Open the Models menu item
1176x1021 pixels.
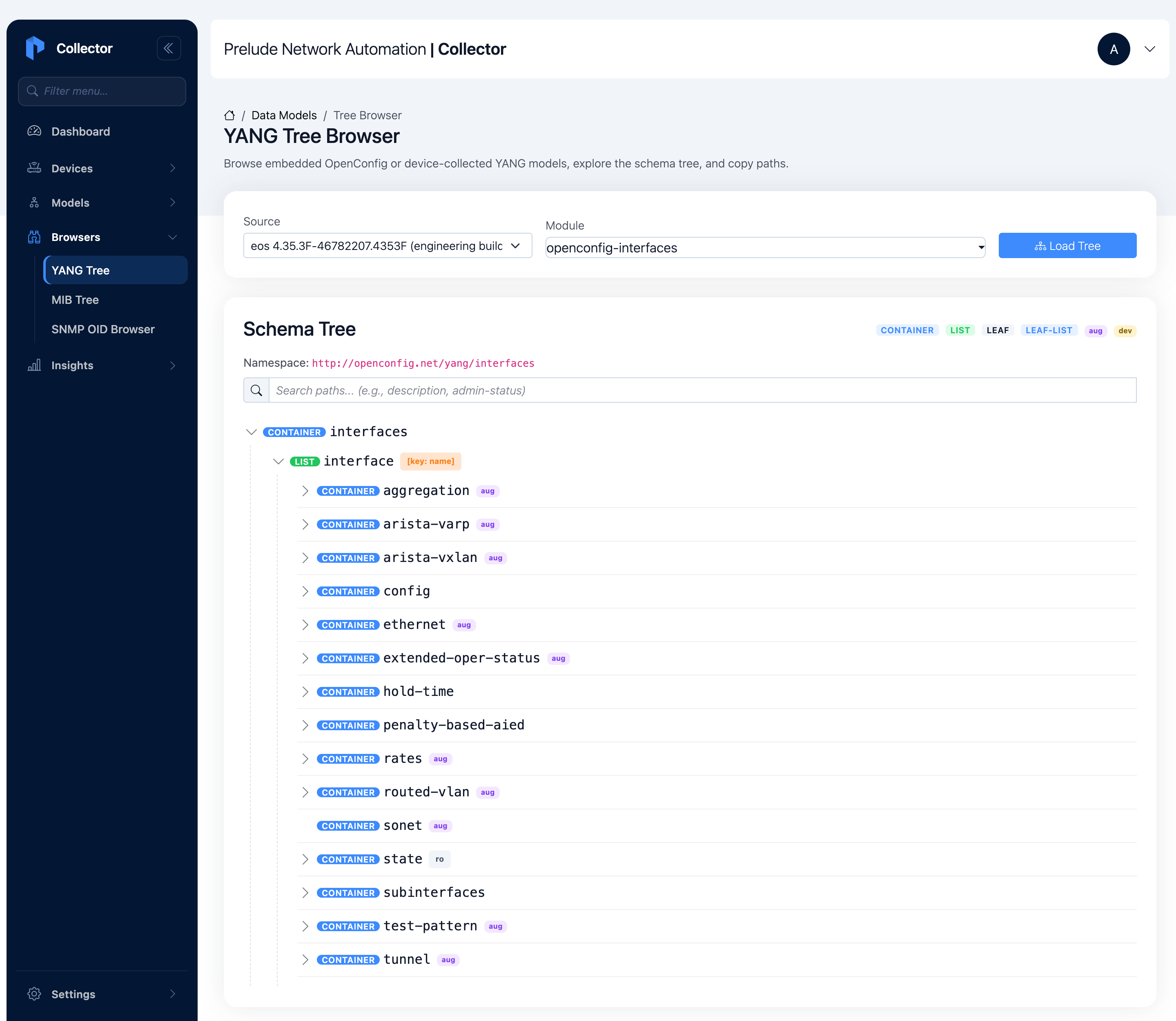pyautogui.click(x=102, y=202)
